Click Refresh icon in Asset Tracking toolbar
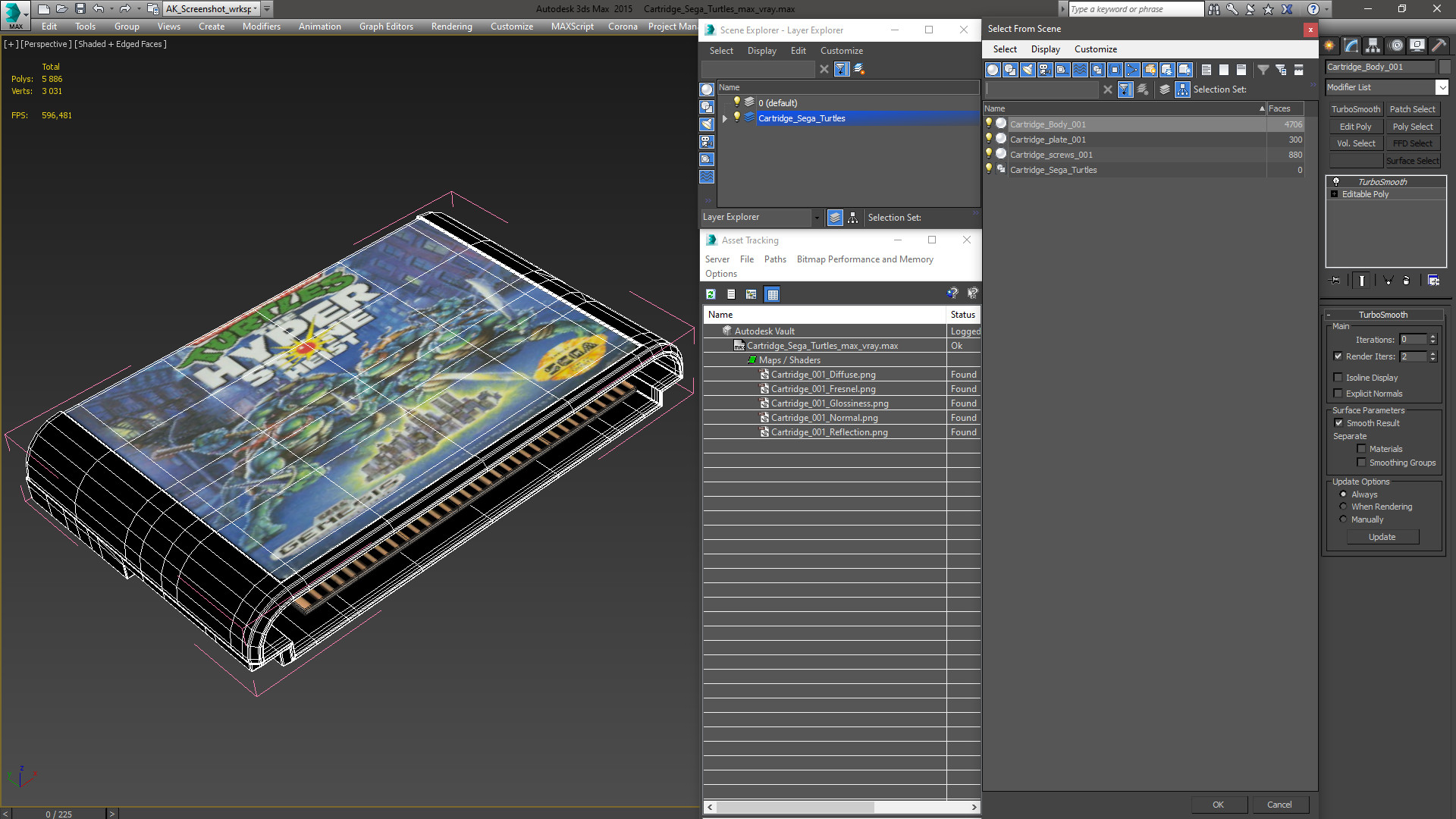 click(711, 294)
